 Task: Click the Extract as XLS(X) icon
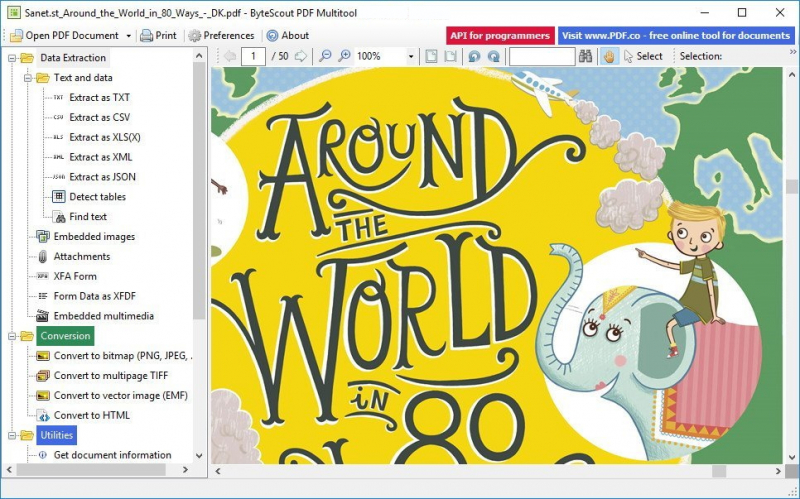[x=59, y=137]
